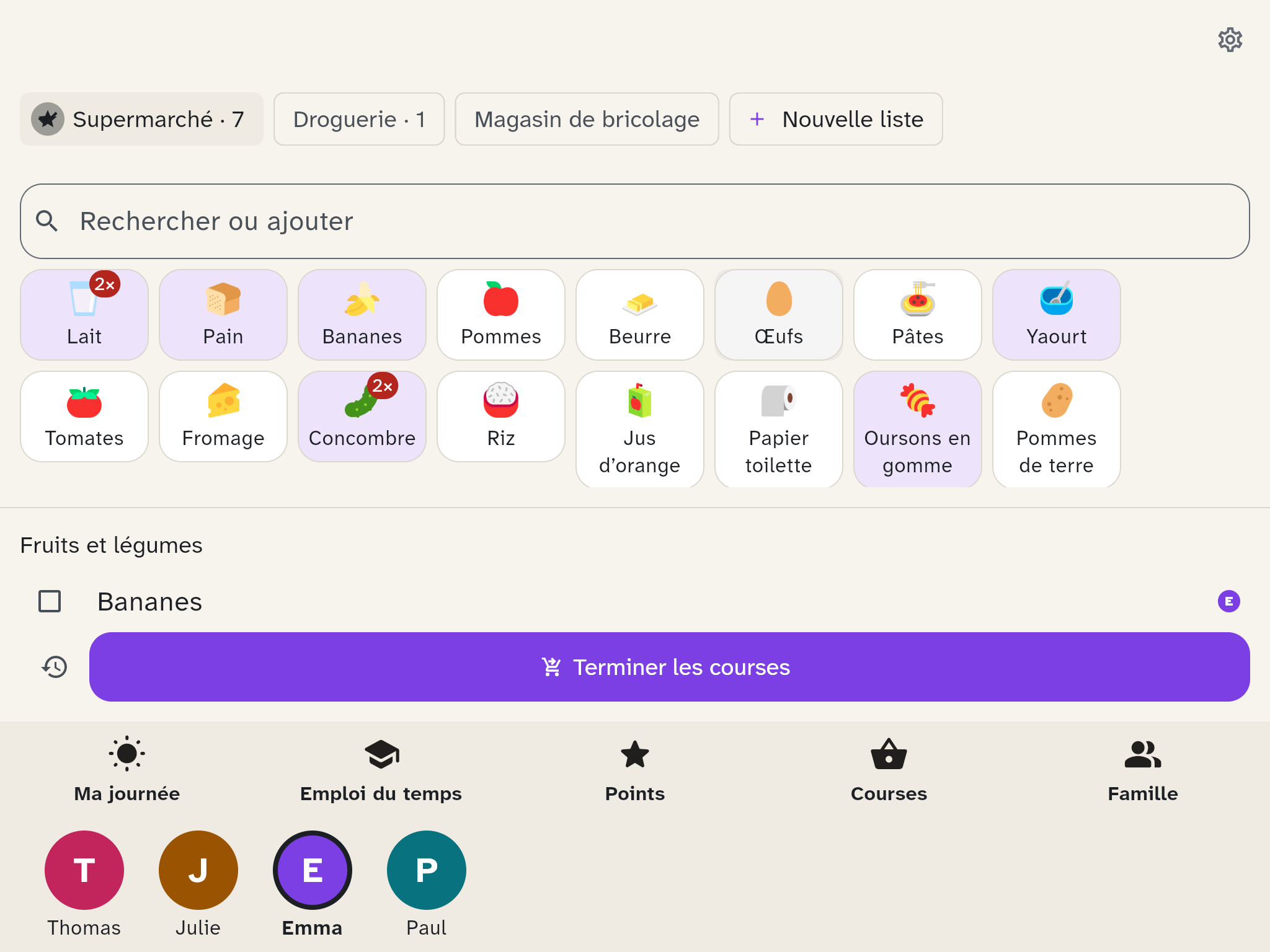Create a Nouvelle liste
Viewport: 1270px width, 952px height.
point(836,119)
